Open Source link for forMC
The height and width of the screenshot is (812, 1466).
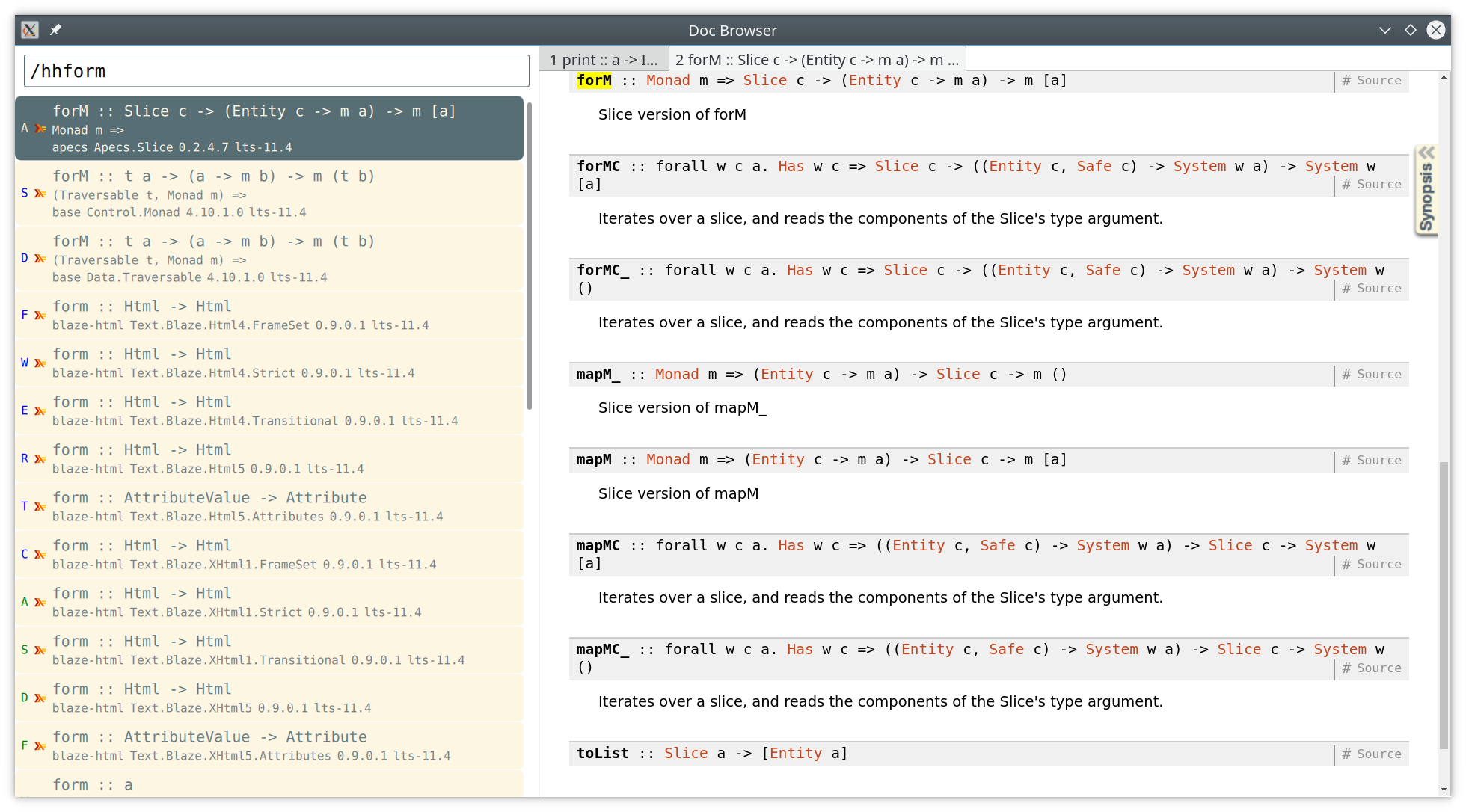tap(1372, 185)
